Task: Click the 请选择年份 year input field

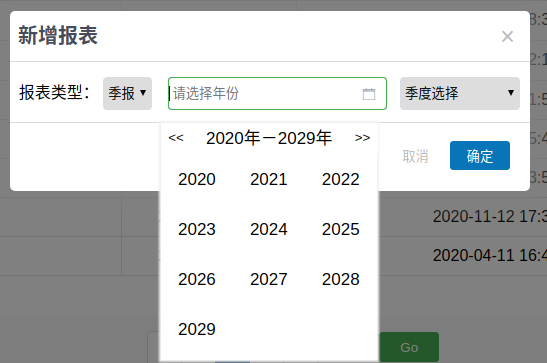Action: (x=277, y=93)
